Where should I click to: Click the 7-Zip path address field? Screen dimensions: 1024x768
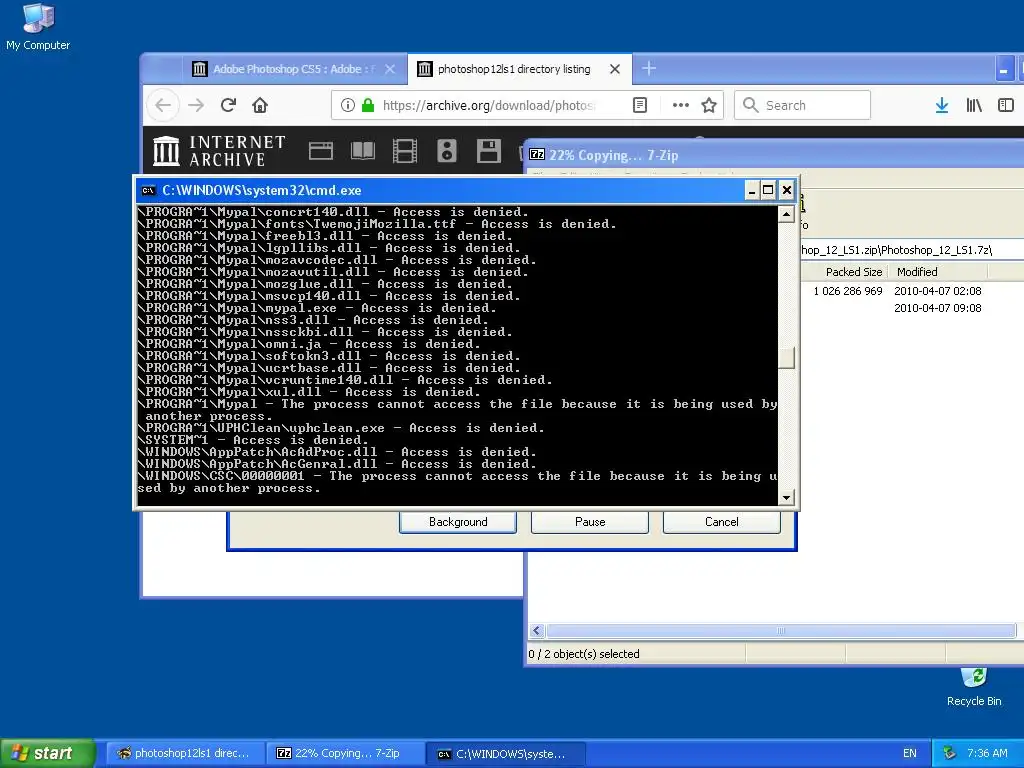point(912,250)
